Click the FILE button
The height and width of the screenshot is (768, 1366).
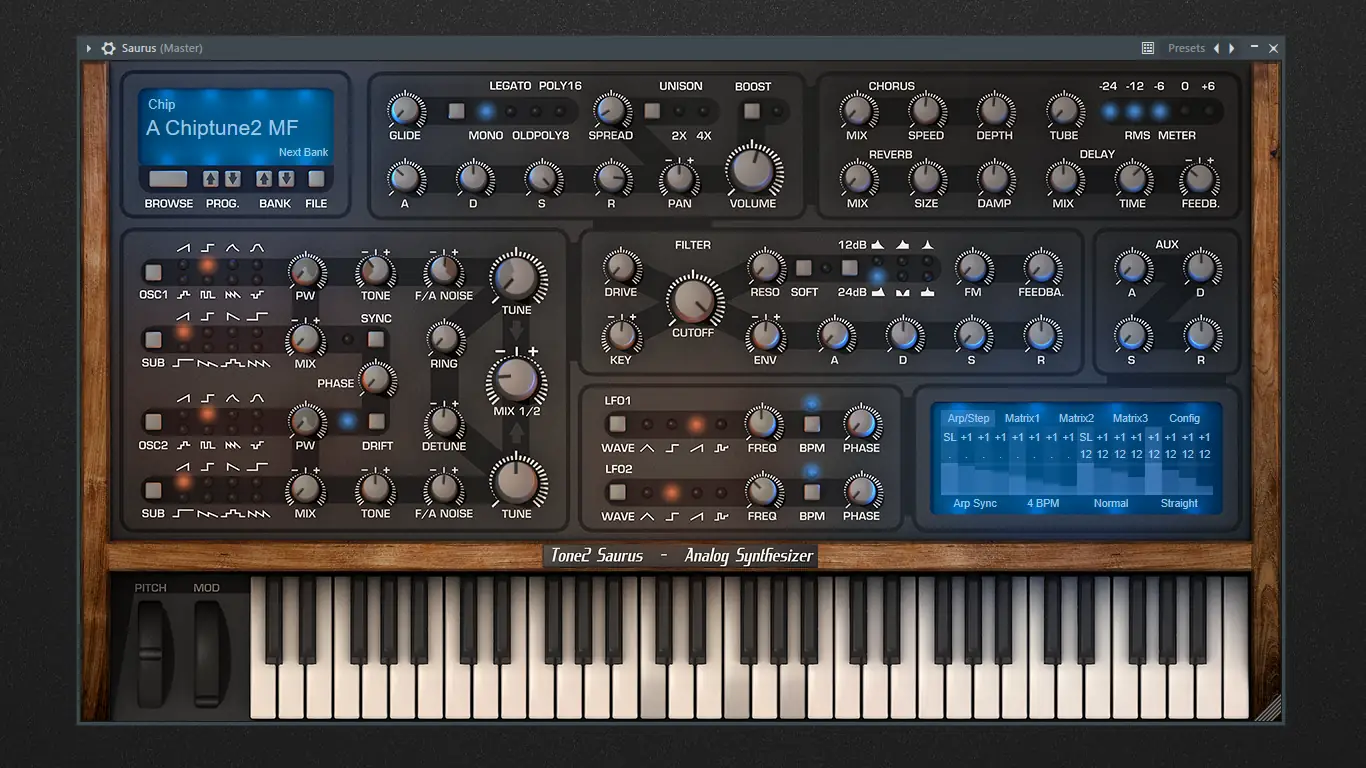(316, 178)
